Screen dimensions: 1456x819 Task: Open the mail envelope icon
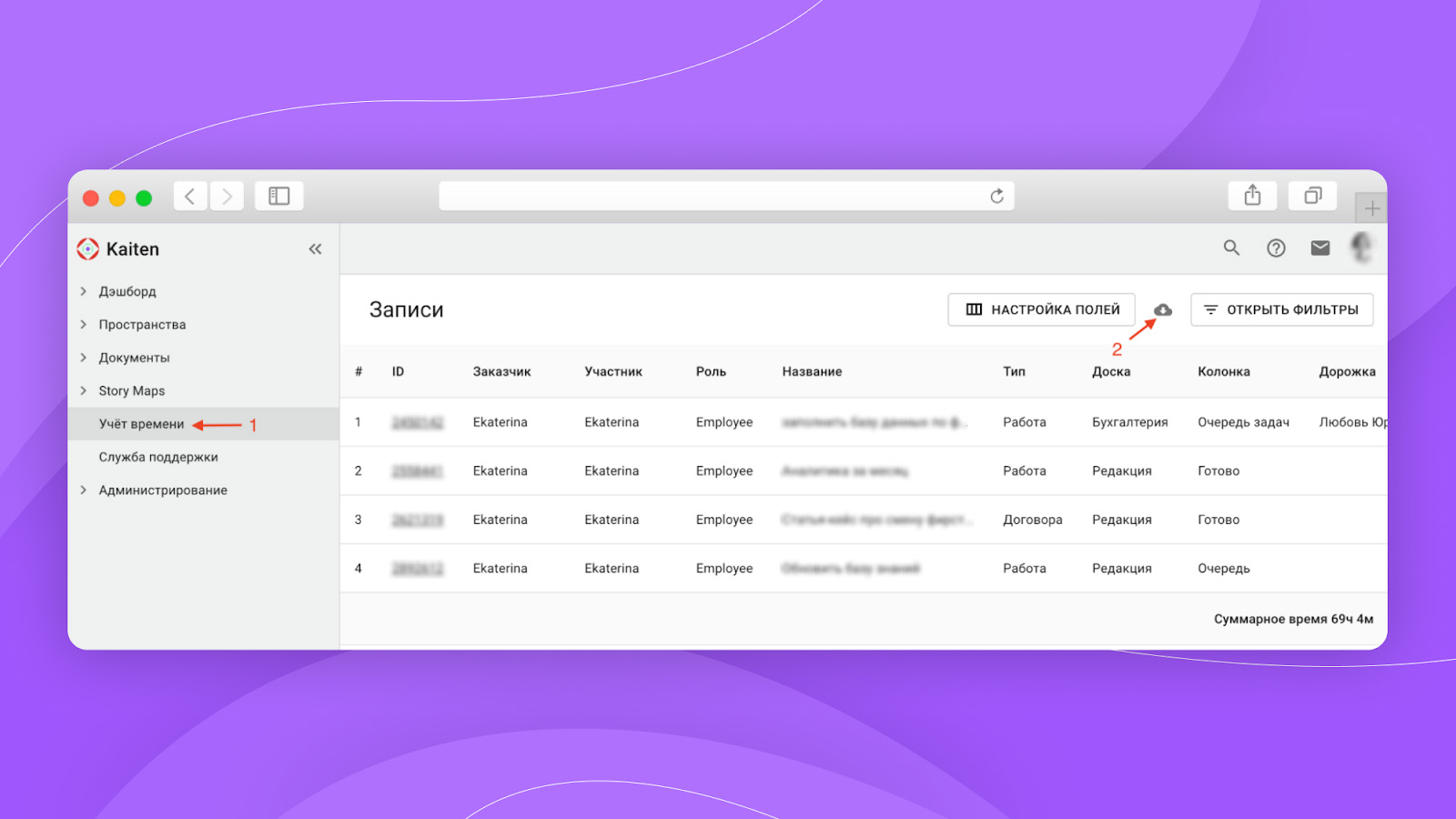pos(1319,248)
